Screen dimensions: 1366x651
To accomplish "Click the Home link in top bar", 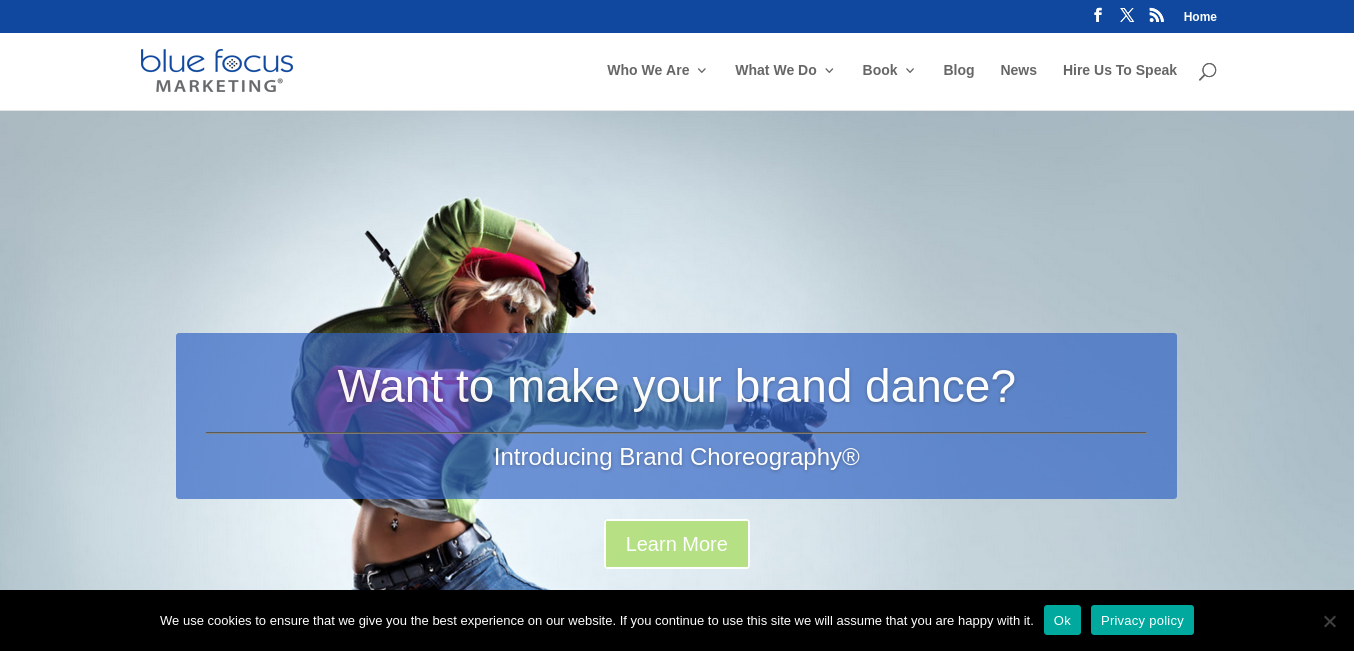I will 1200,17.
